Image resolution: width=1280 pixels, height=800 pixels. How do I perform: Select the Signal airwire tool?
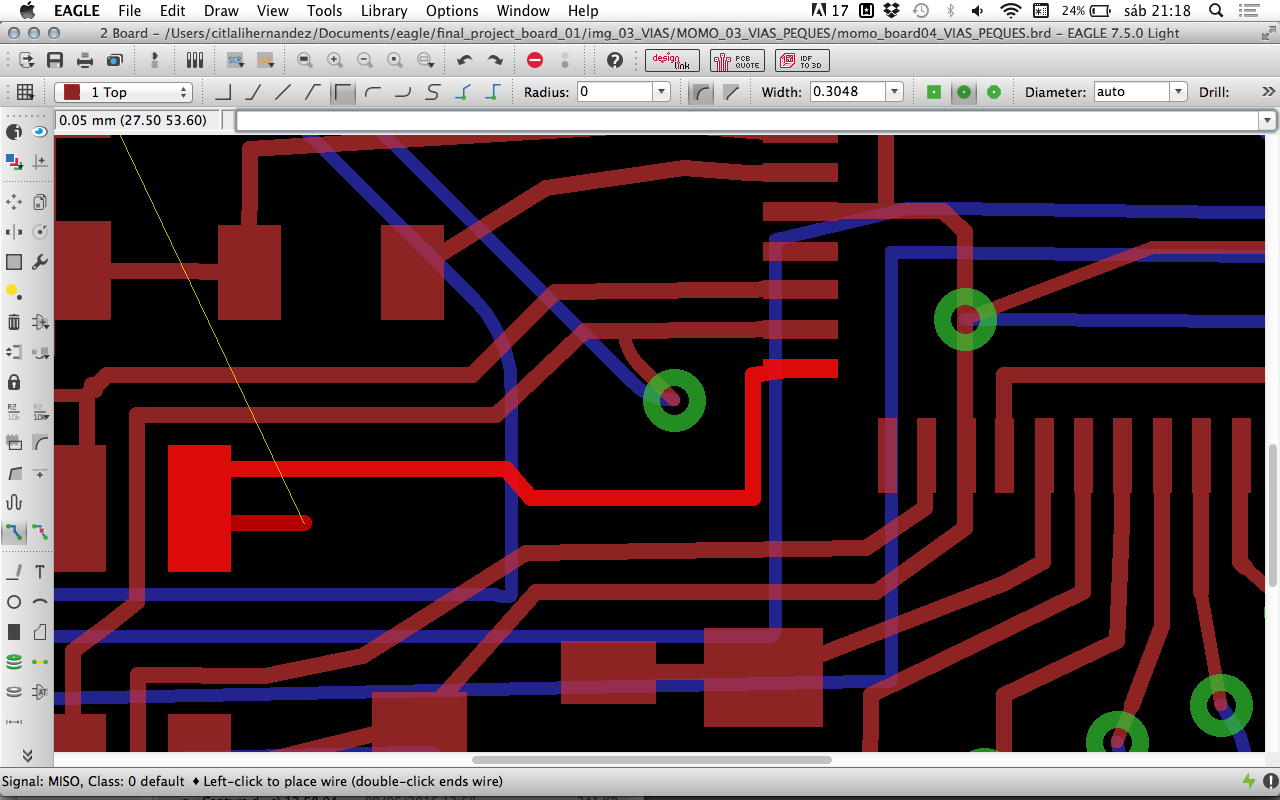tap(40, 662)
